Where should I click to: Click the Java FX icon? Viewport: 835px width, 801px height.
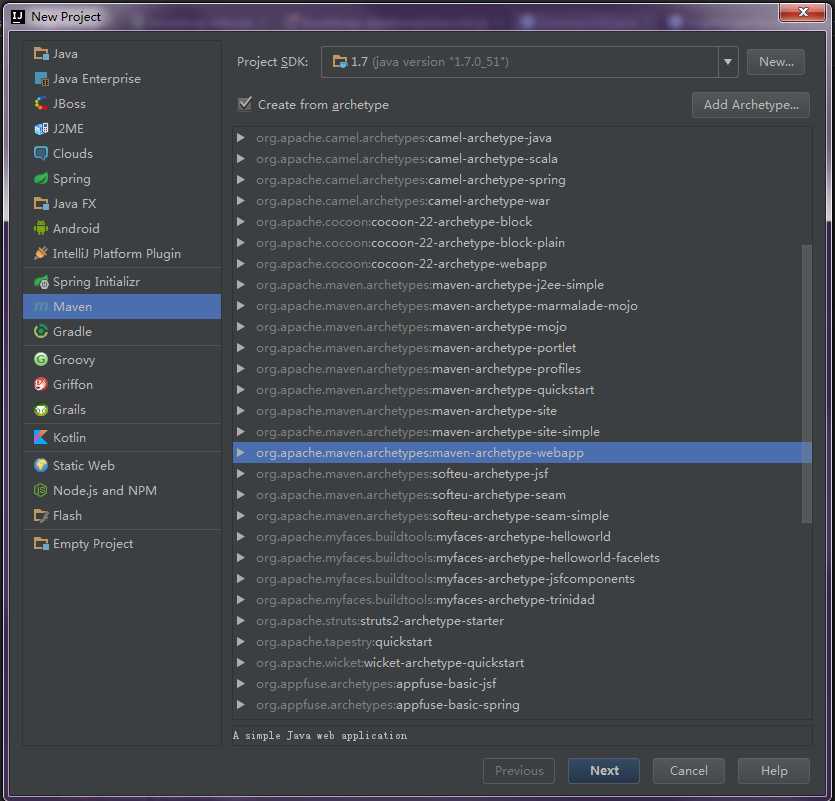41,204
